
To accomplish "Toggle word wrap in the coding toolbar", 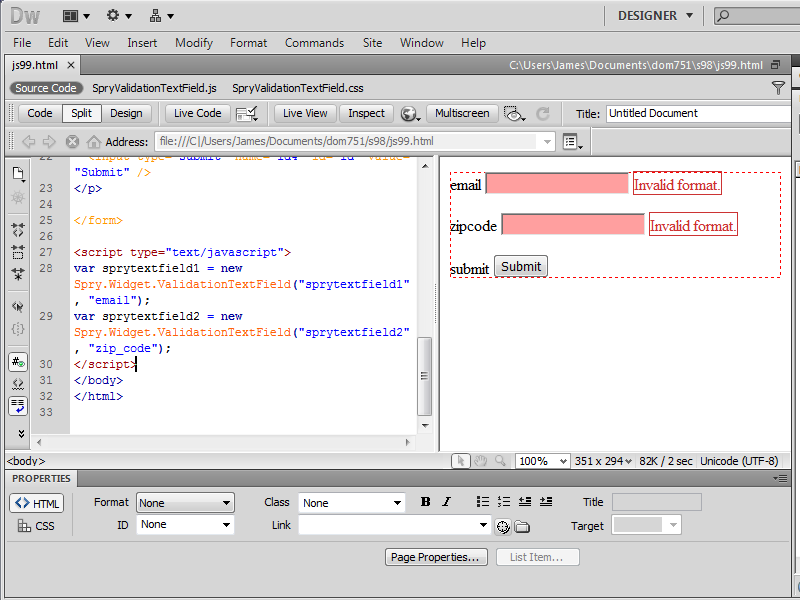I will (18, 405).
